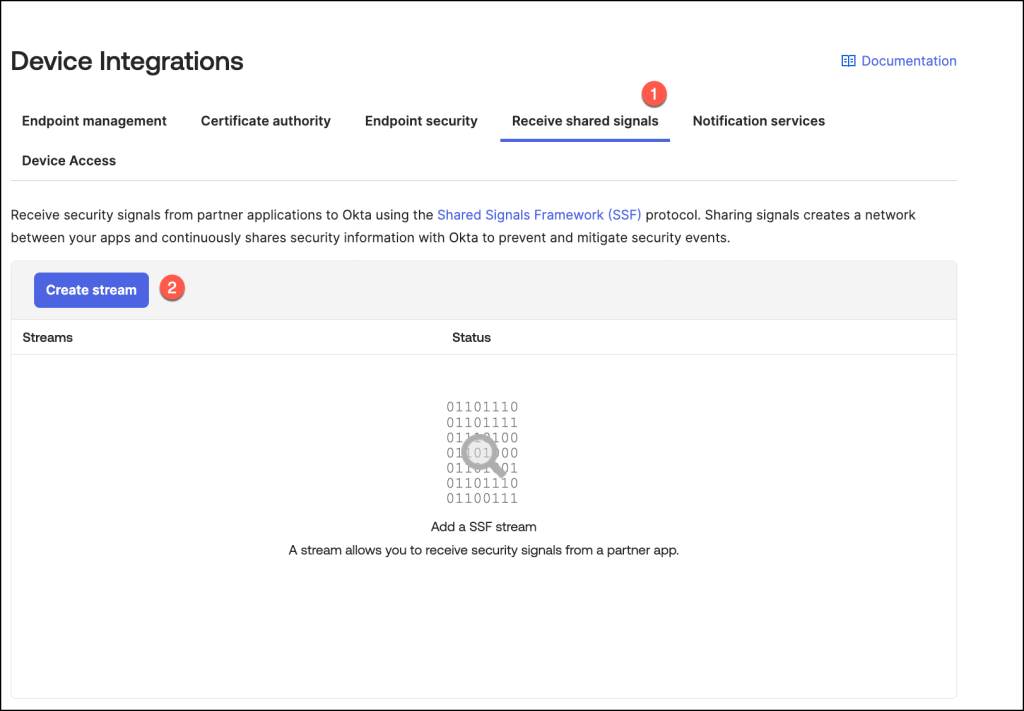Open the Certificate authority tab

click(x=265, y=121)
